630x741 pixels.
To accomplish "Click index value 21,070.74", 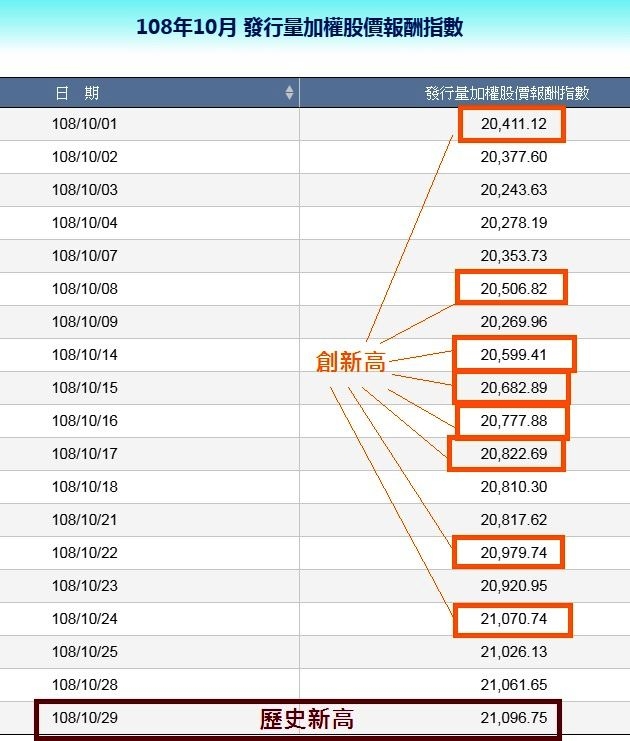I will [514, 619].
